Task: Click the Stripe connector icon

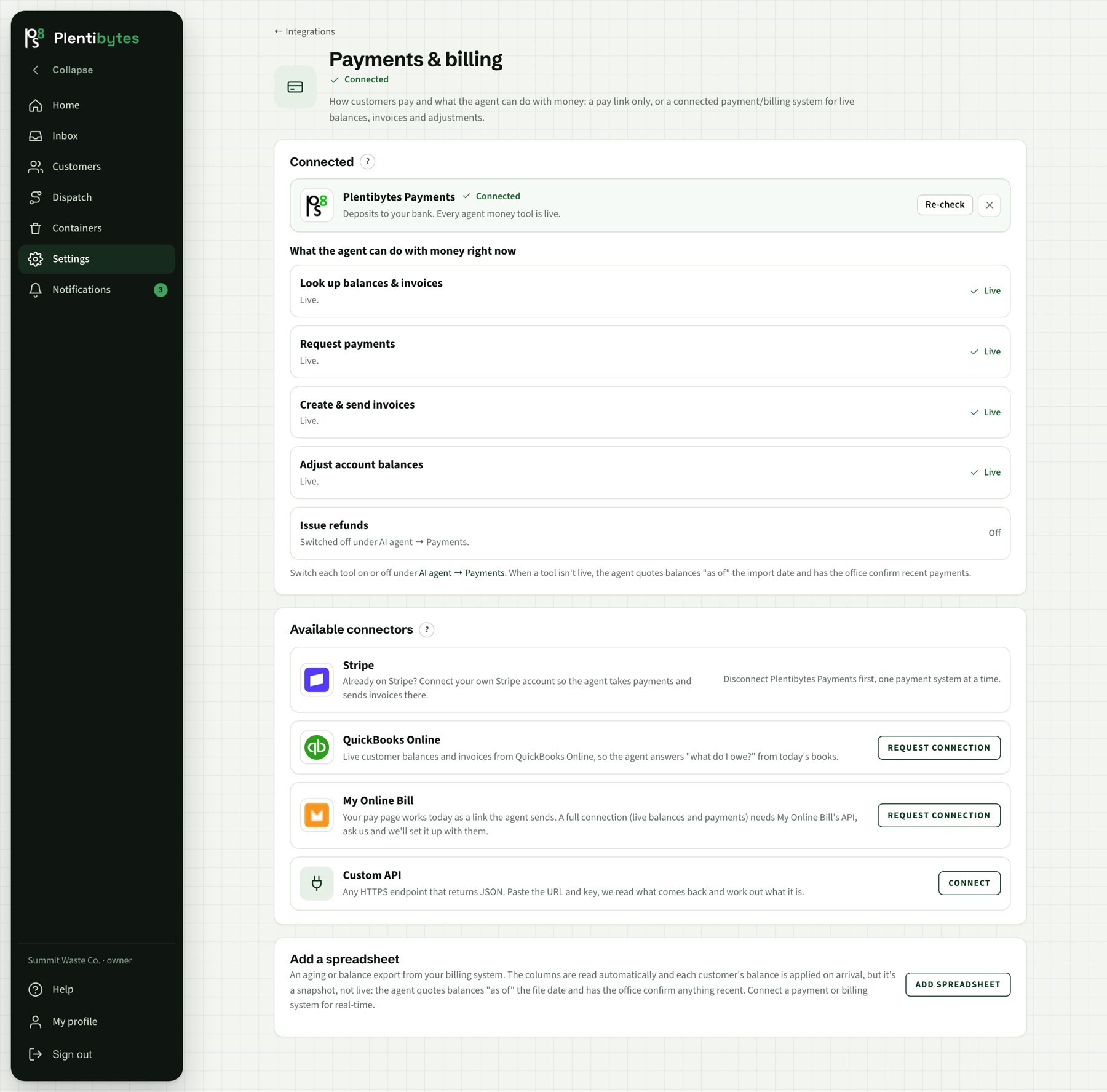Action: point(317,680)
